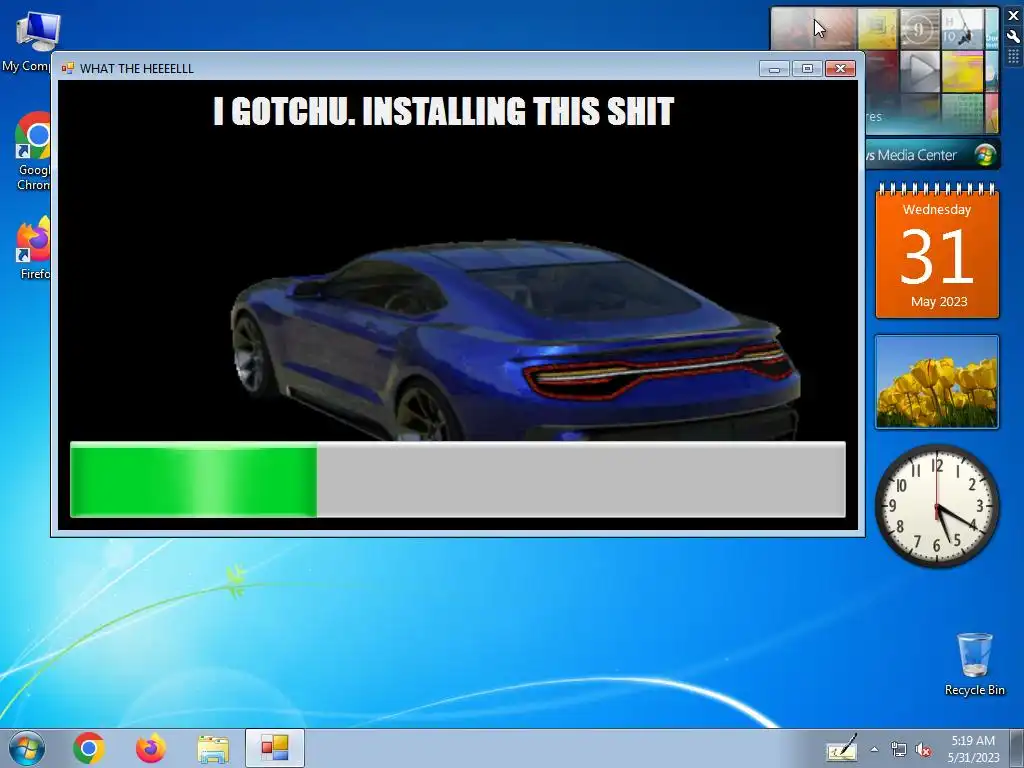Click the calendar gadget showing Wednesday 31

coord(937,252)
